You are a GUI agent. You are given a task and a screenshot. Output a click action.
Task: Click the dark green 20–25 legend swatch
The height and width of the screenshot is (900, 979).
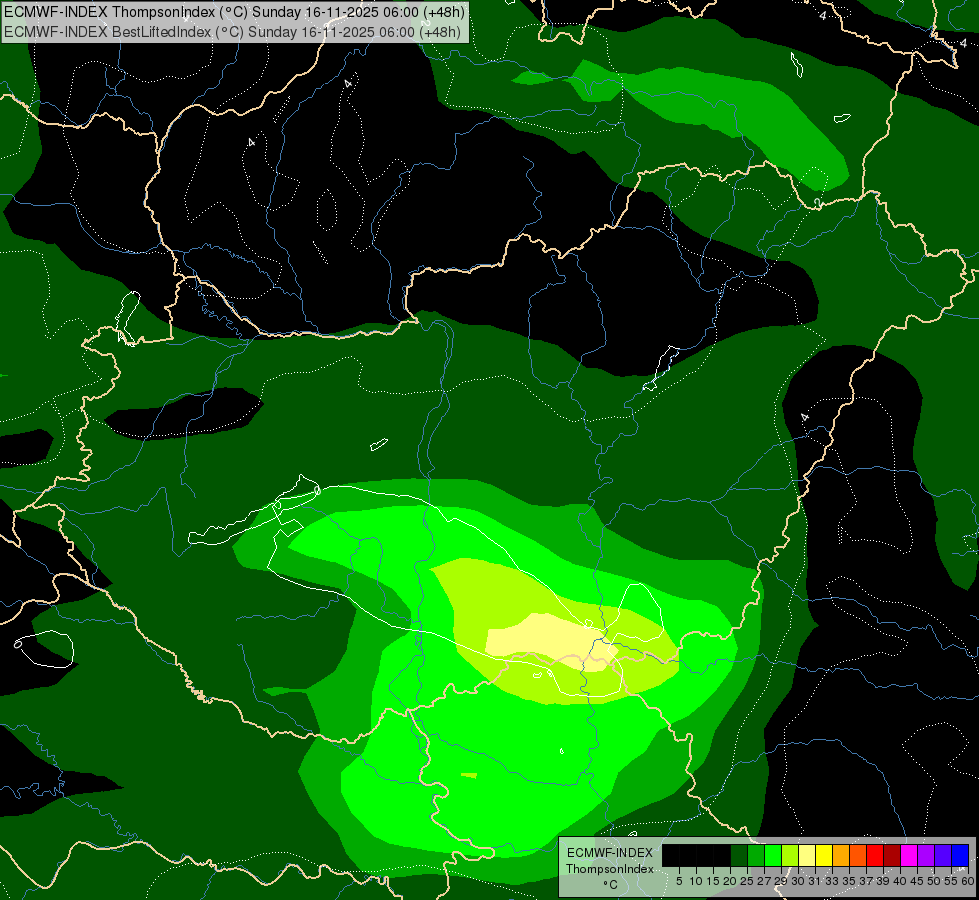739,855
